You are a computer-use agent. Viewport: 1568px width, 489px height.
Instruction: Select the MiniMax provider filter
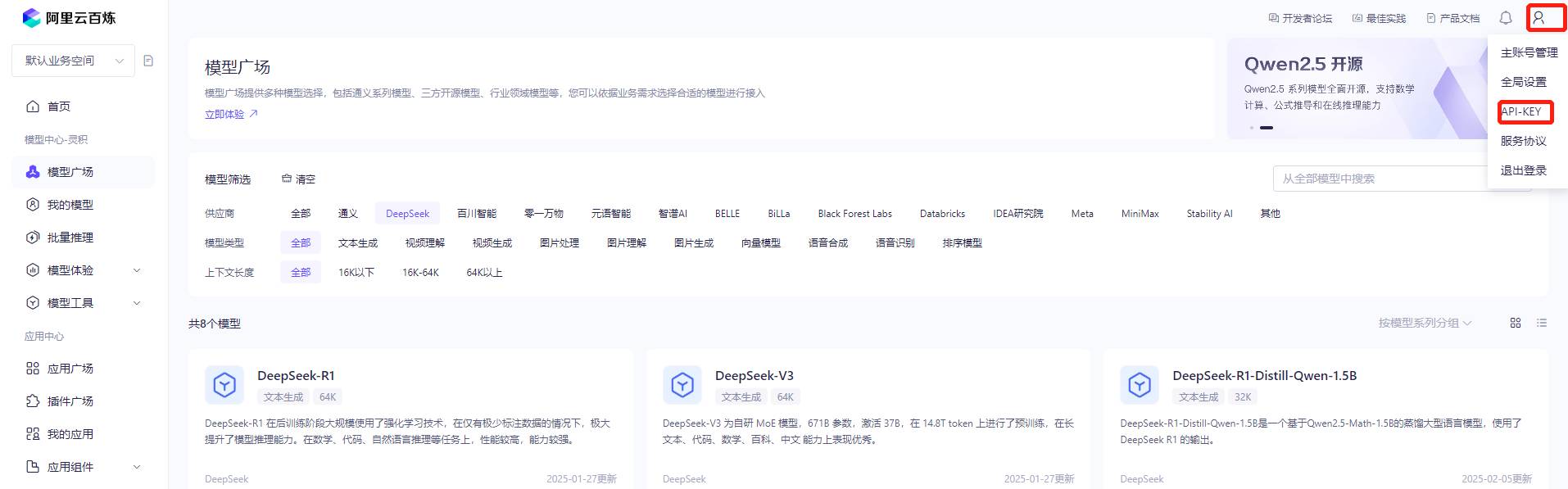[x=1140, y=214]
